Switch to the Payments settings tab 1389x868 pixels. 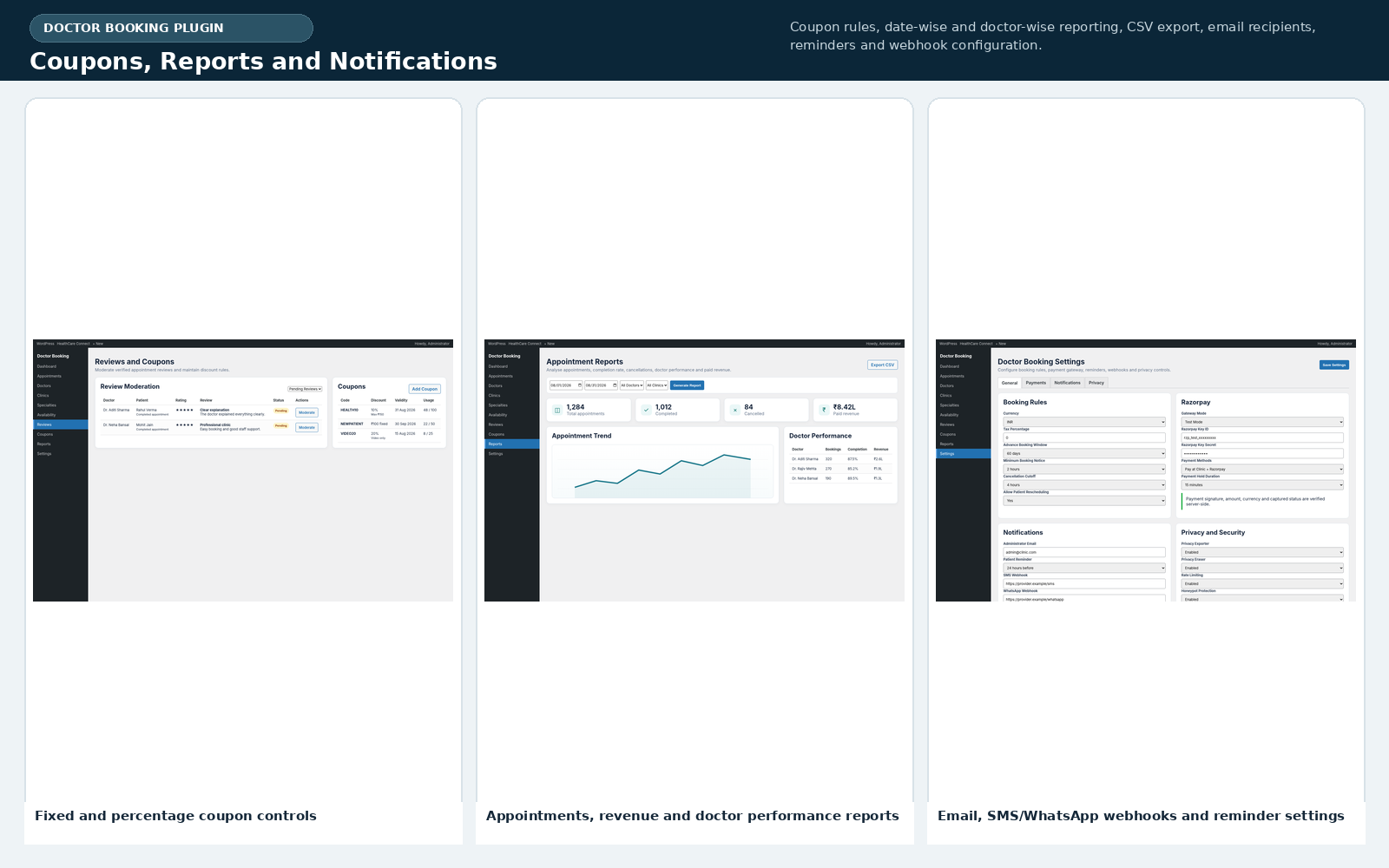click(x=1036, y=383)
